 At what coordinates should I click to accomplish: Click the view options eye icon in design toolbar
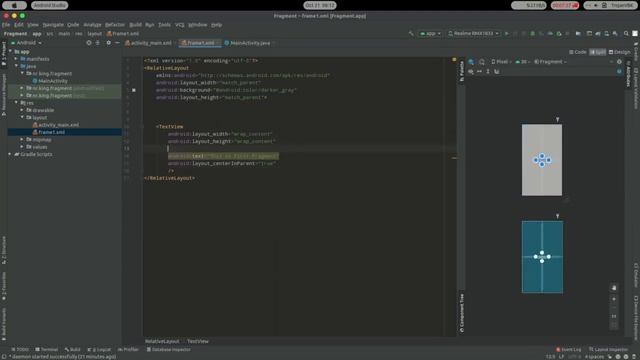pos(471,71)
